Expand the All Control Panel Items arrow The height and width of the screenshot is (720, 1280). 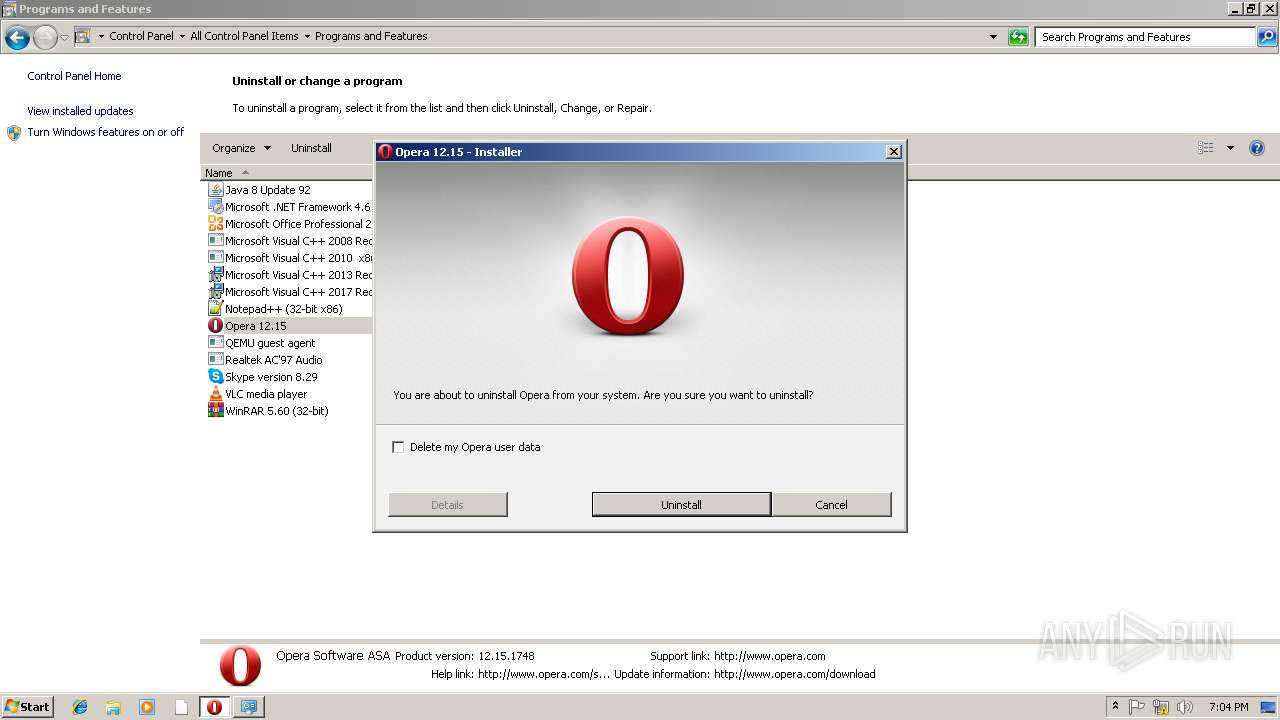tap(307, 37)
